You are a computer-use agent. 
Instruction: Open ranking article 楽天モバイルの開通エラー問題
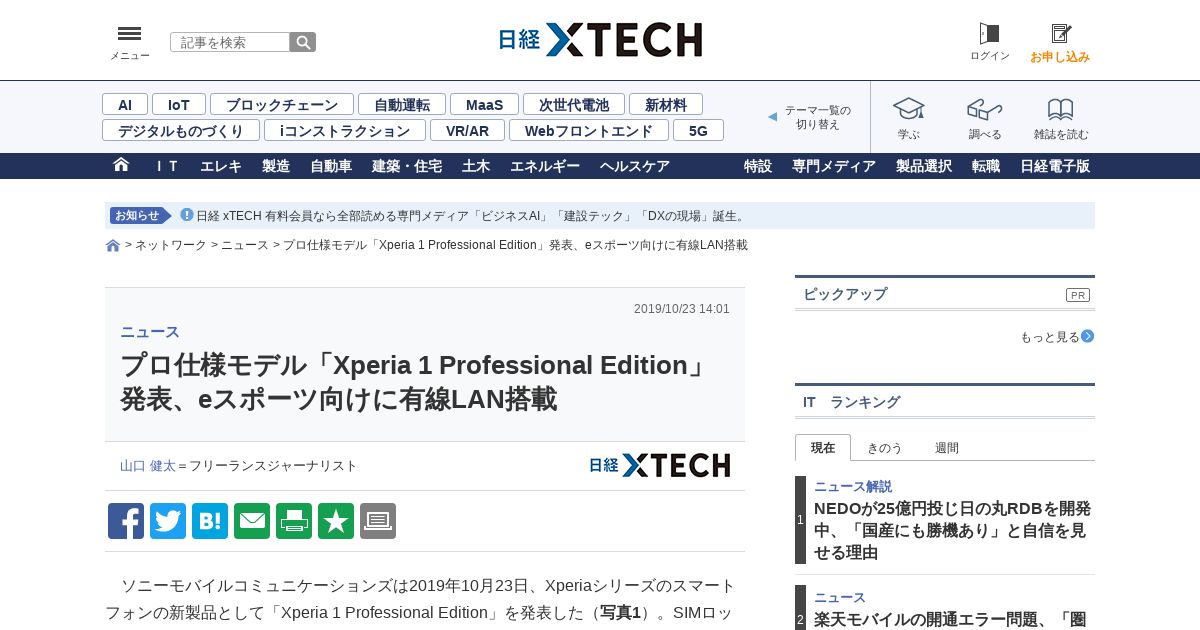[x=950, y=619]
